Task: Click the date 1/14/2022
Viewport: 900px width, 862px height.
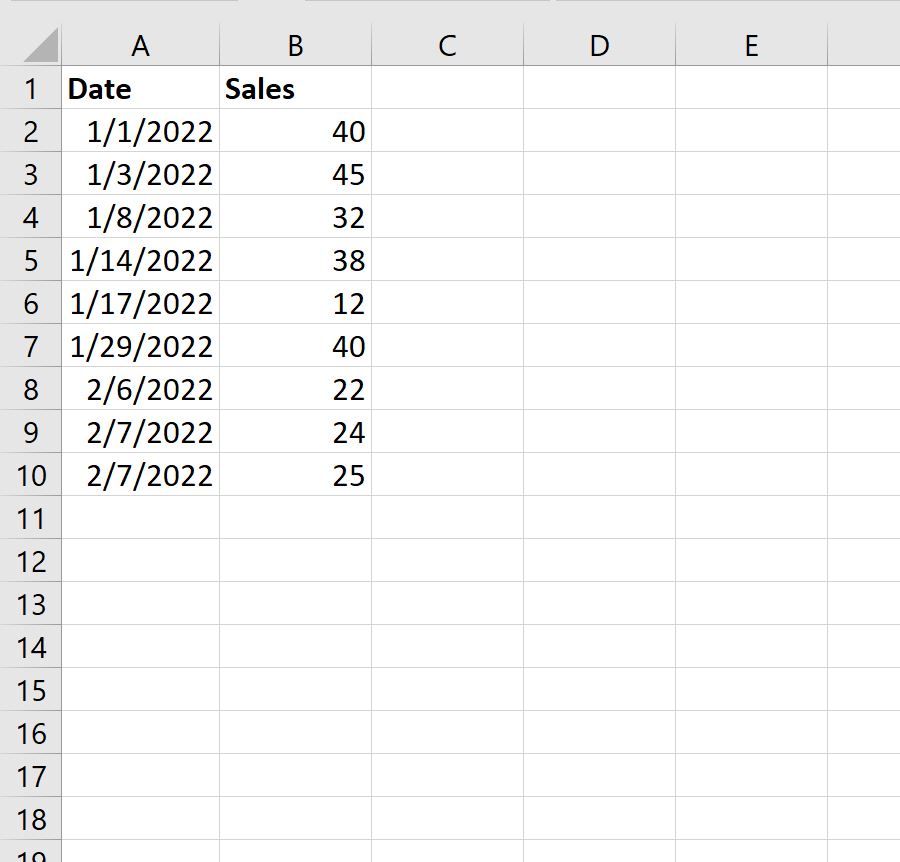Action: click(141, 260)
